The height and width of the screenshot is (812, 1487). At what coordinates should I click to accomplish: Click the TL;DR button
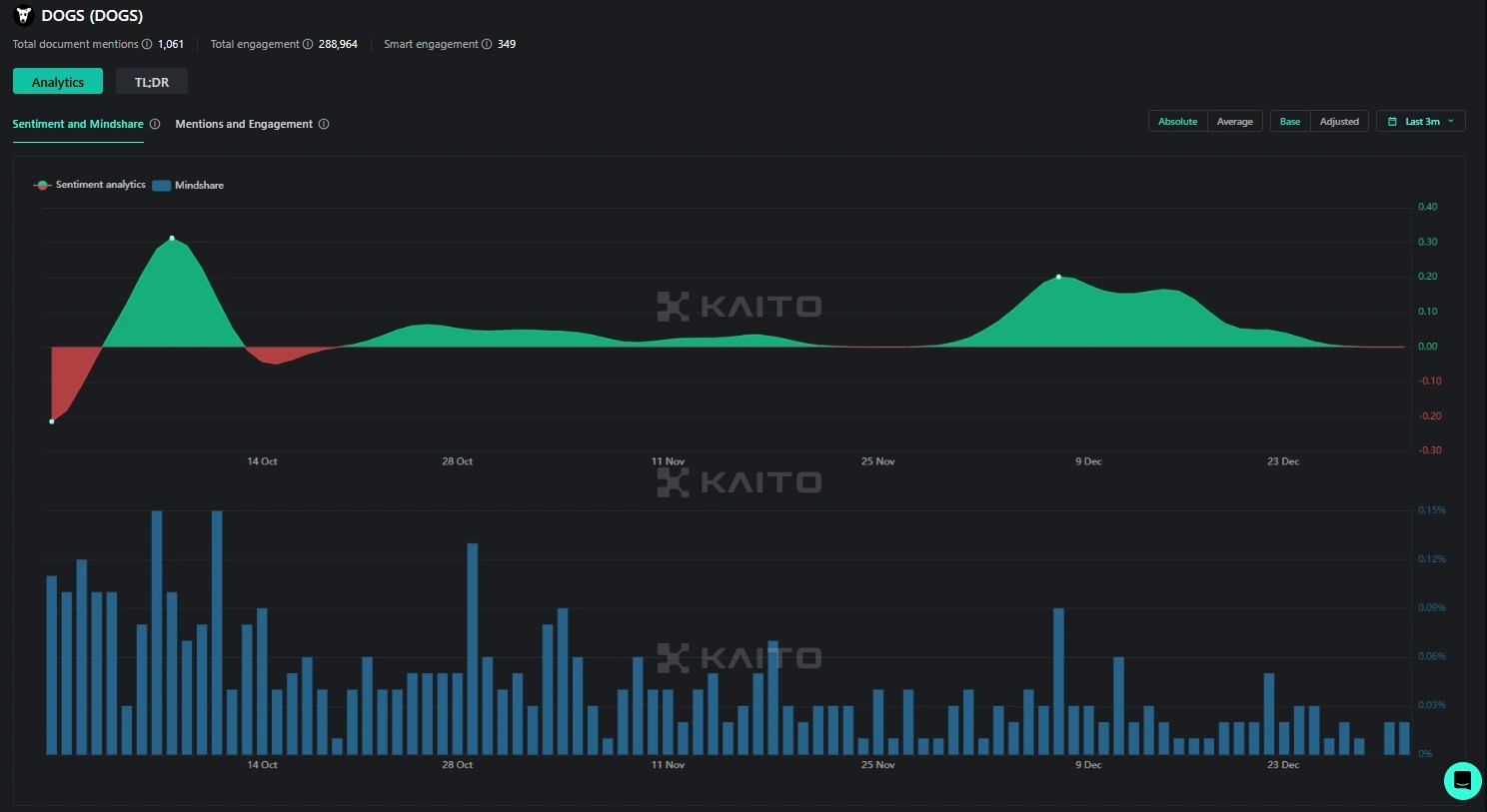click(x=152, y=82)
